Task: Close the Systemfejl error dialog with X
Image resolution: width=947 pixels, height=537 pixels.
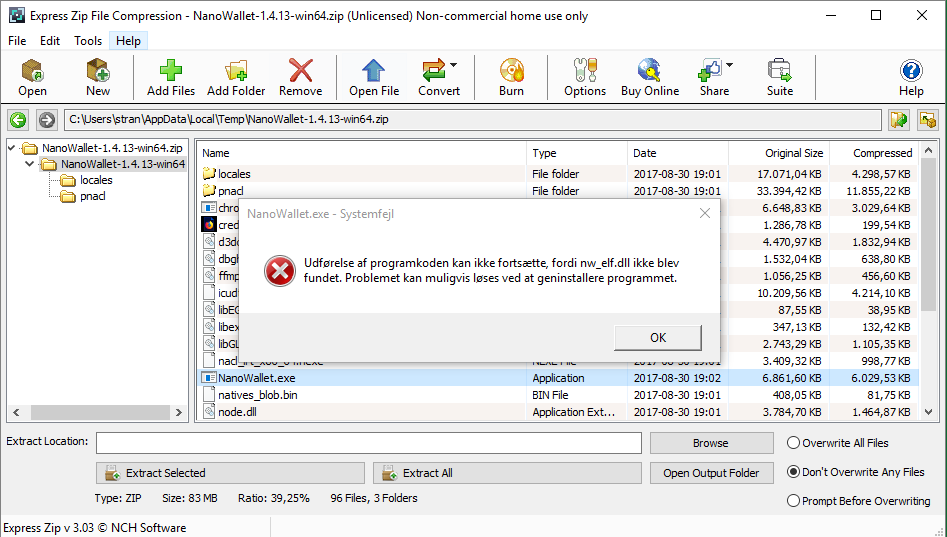Action: pos(705,213)
